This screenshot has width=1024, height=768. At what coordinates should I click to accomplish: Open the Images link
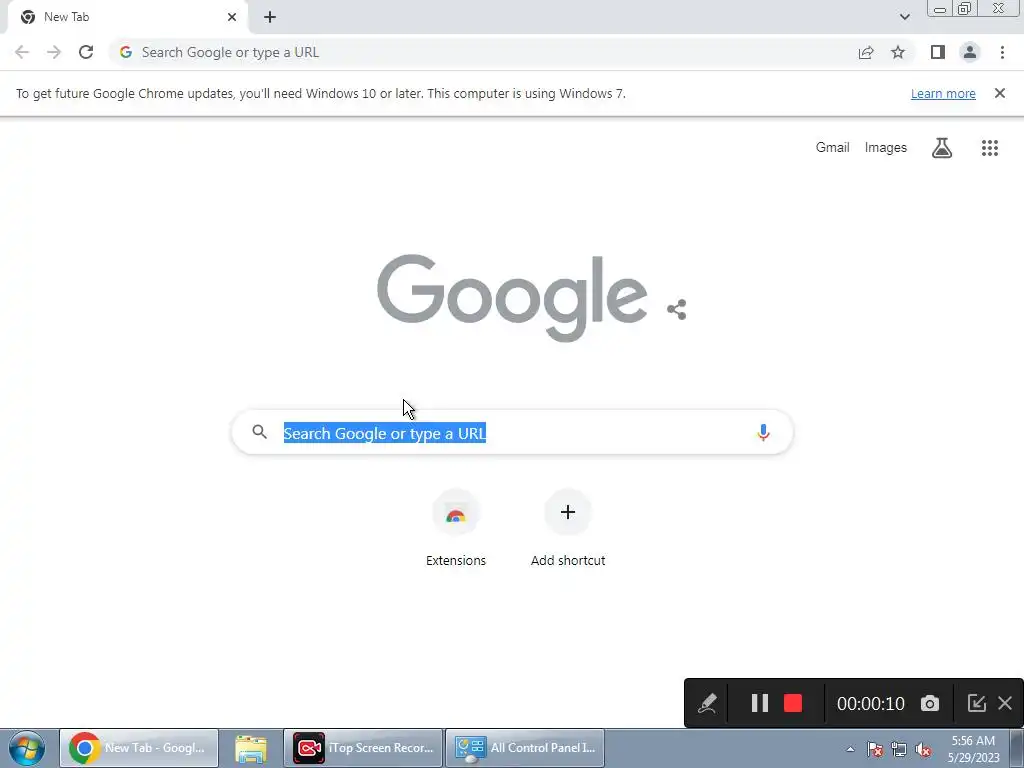coord(886,148)
